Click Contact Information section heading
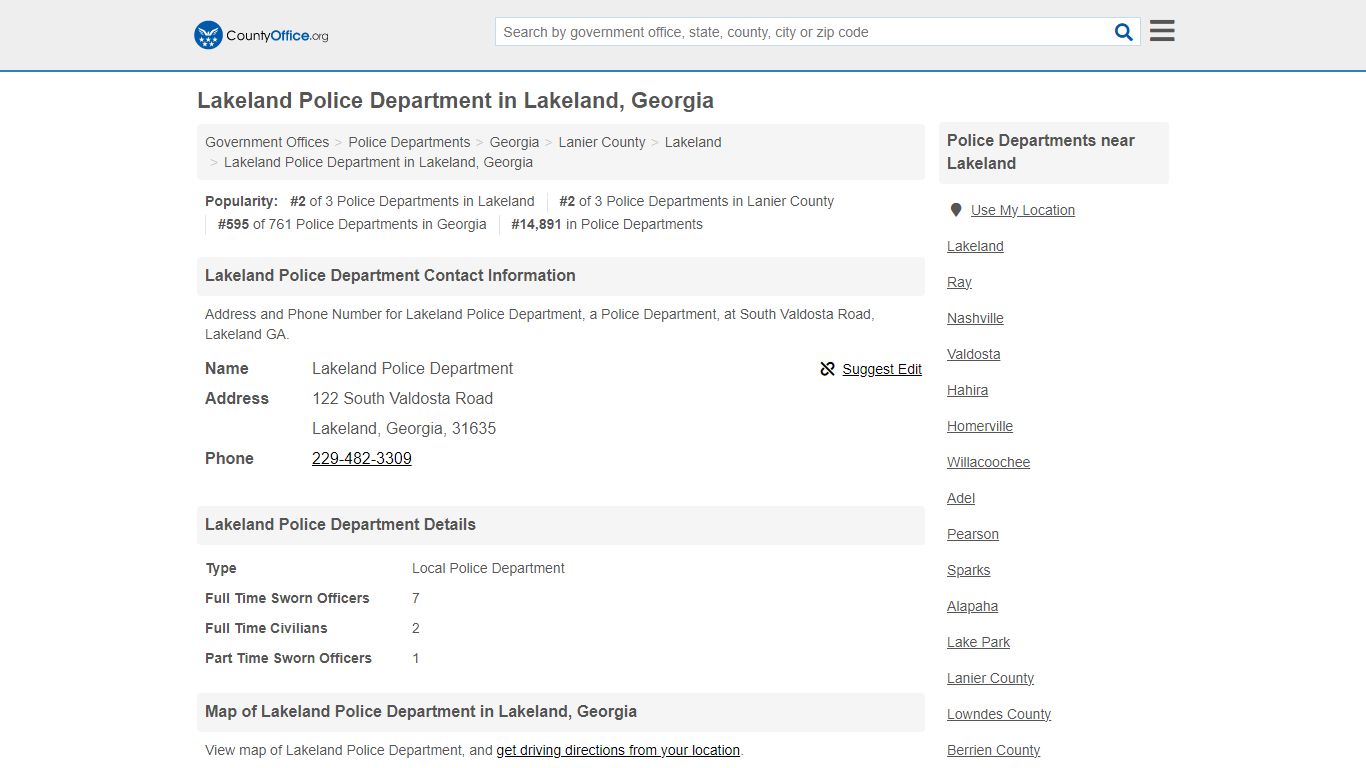Screen dimensions: 1366x768 (x=390, y=275)
